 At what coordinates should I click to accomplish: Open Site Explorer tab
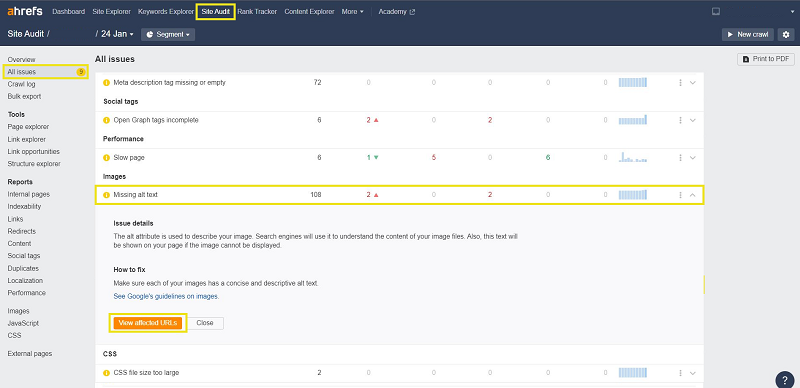click(x=111, y=12)
